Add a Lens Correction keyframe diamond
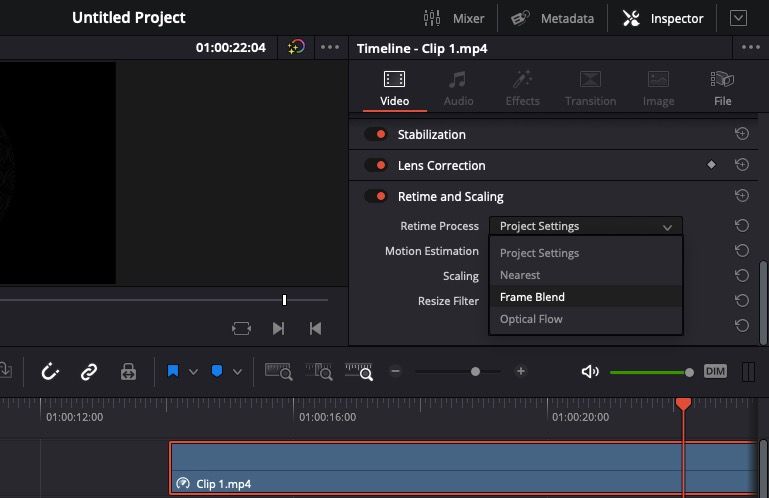 pos(711,165)
